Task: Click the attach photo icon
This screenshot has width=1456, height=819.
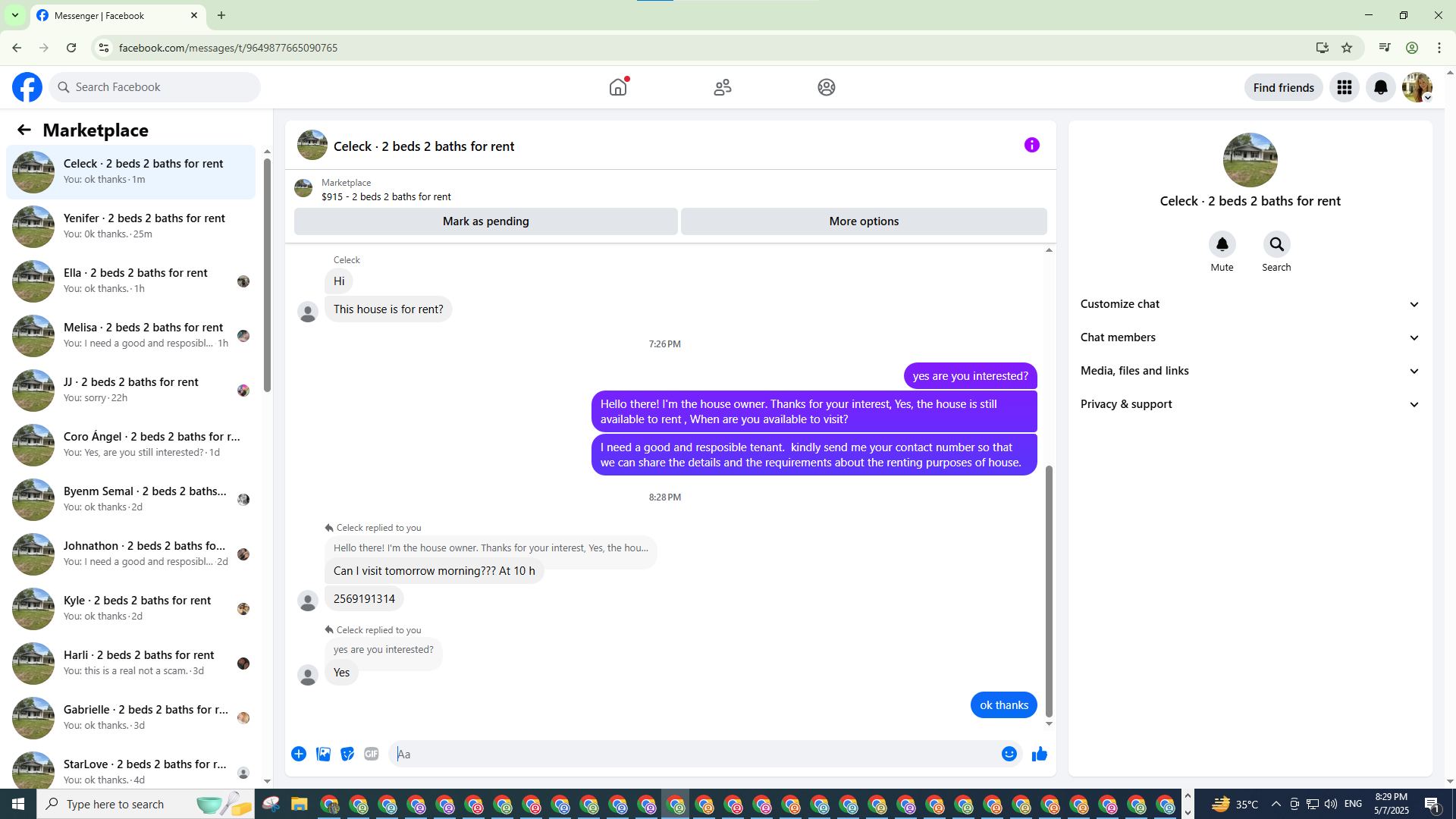Action: (x=323, y=754)
